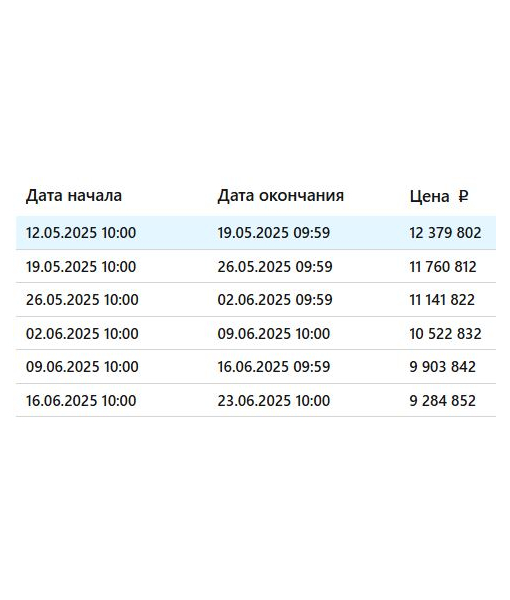510x600 pixels.
Task: Click end date 19.05.2025 09:59
Action: coord(274,233)
